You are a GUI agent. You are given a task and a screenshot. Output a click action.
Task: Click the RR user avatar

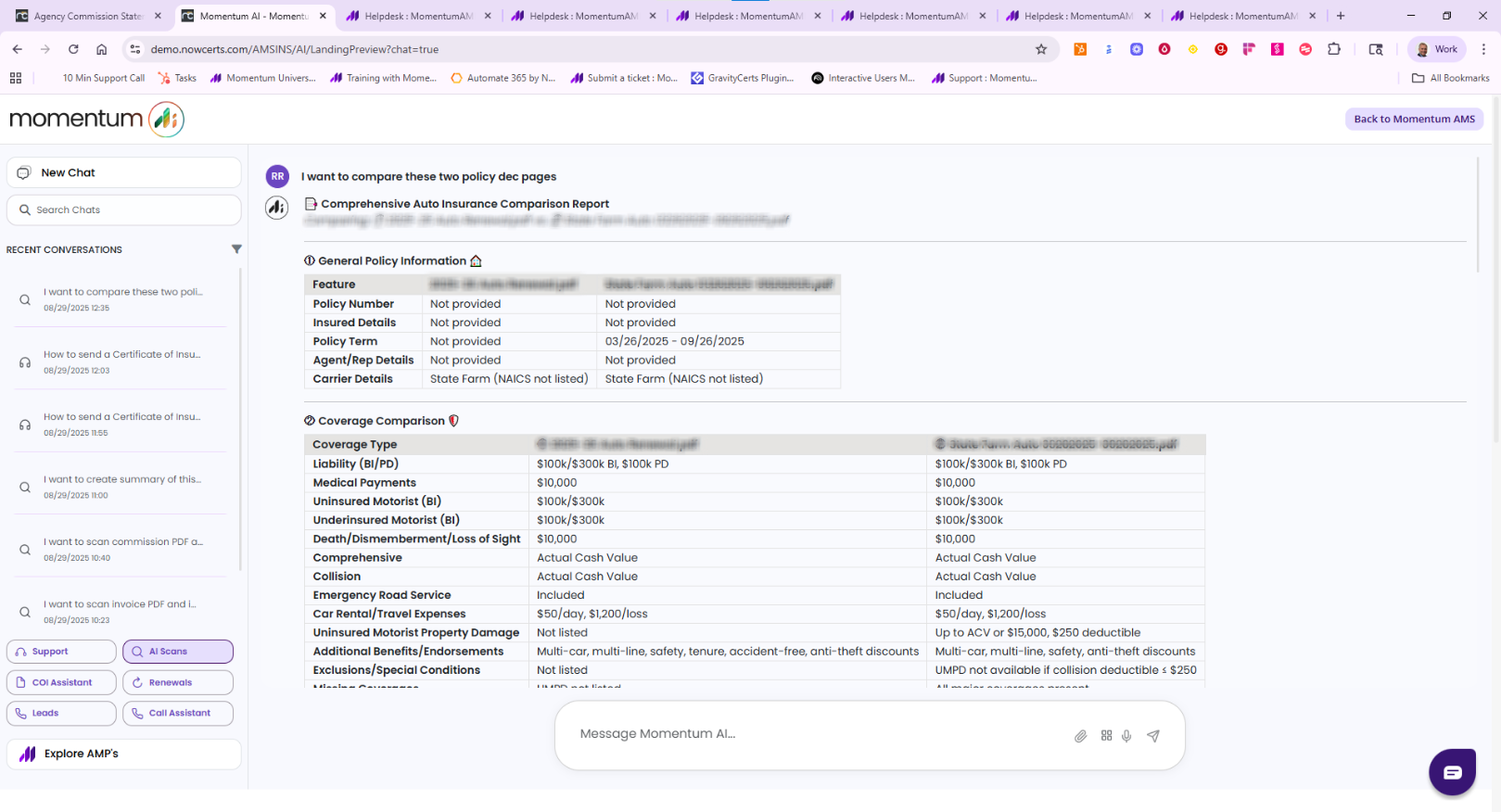277,176
